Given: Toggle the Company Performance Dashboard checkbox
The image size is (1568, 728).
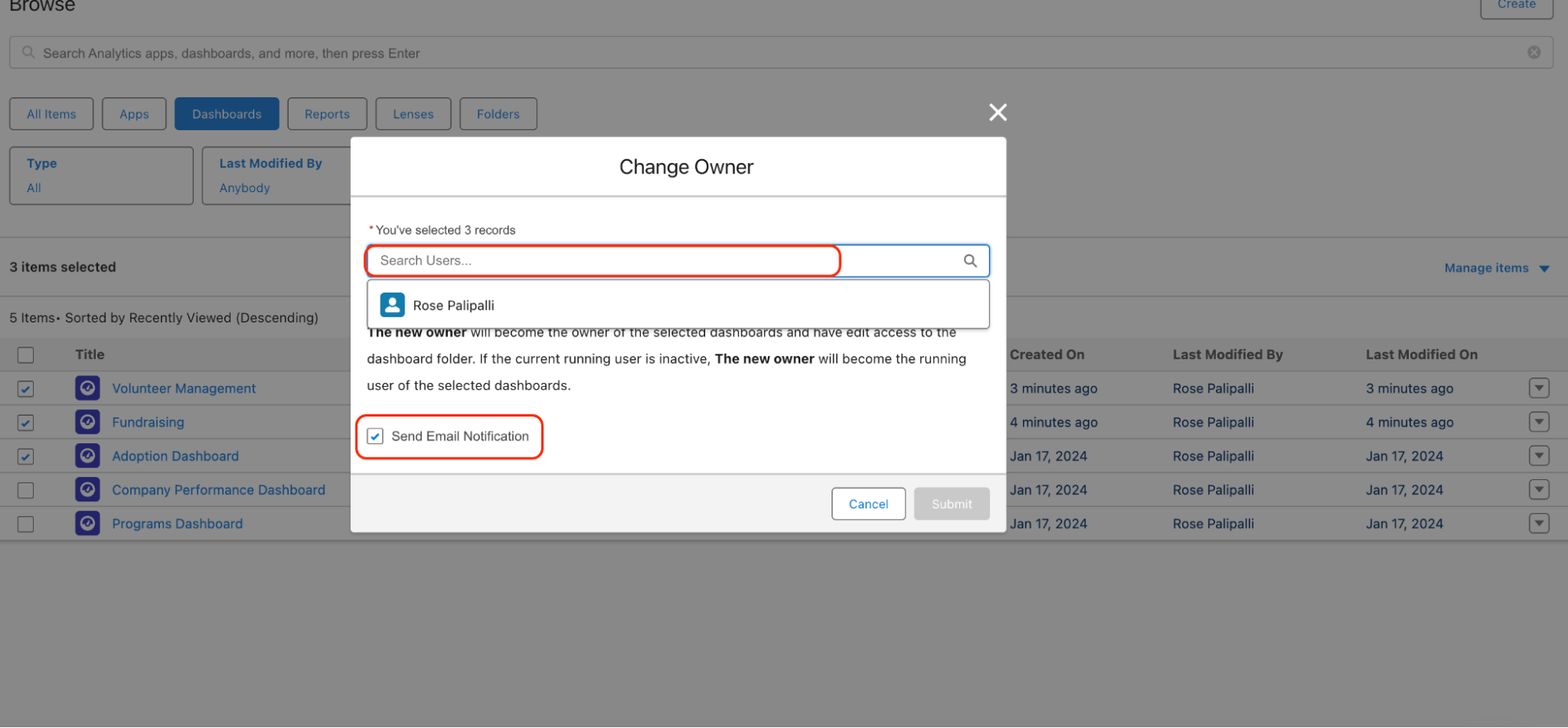Looking at the screenshot, I should (26, 490).
